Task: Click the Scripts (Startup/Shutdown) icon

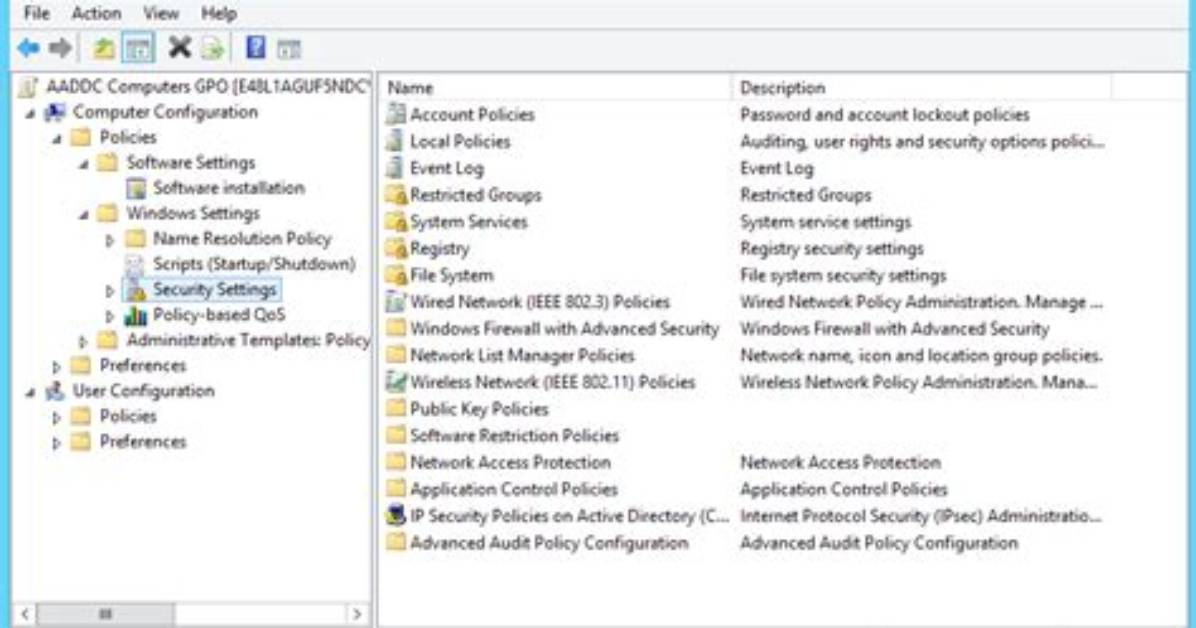Action: 135,264
